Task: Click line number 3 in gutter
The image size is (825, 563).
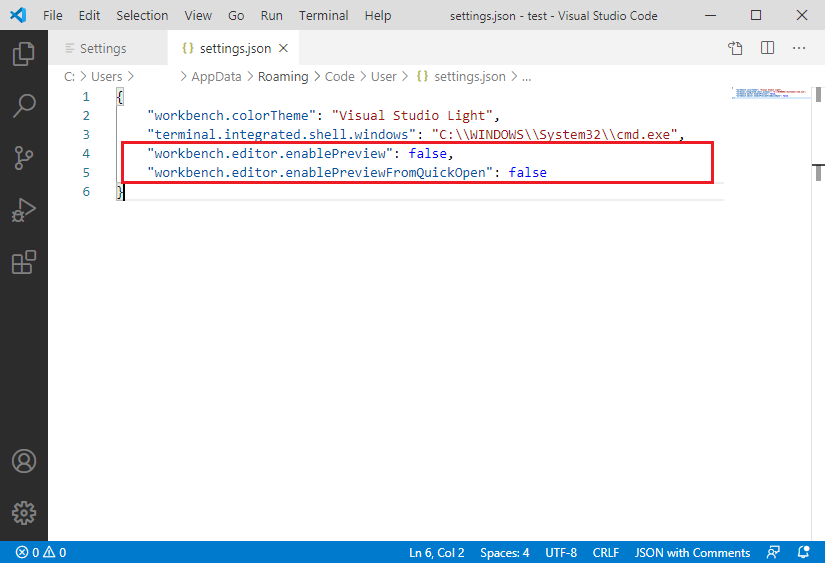Action: coord(86,135)
